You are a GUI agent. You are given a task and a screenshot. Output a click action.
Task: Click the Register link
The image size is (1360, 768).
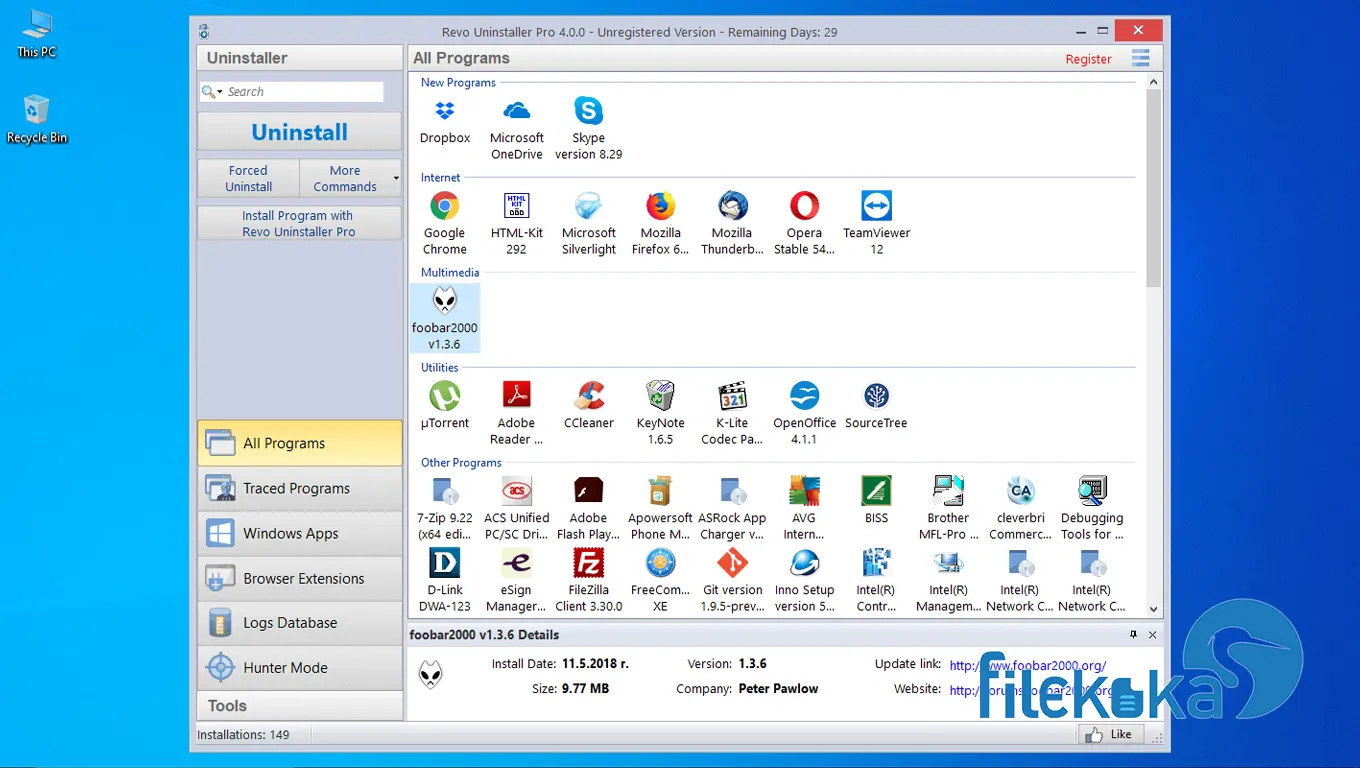coord(1088,59)
